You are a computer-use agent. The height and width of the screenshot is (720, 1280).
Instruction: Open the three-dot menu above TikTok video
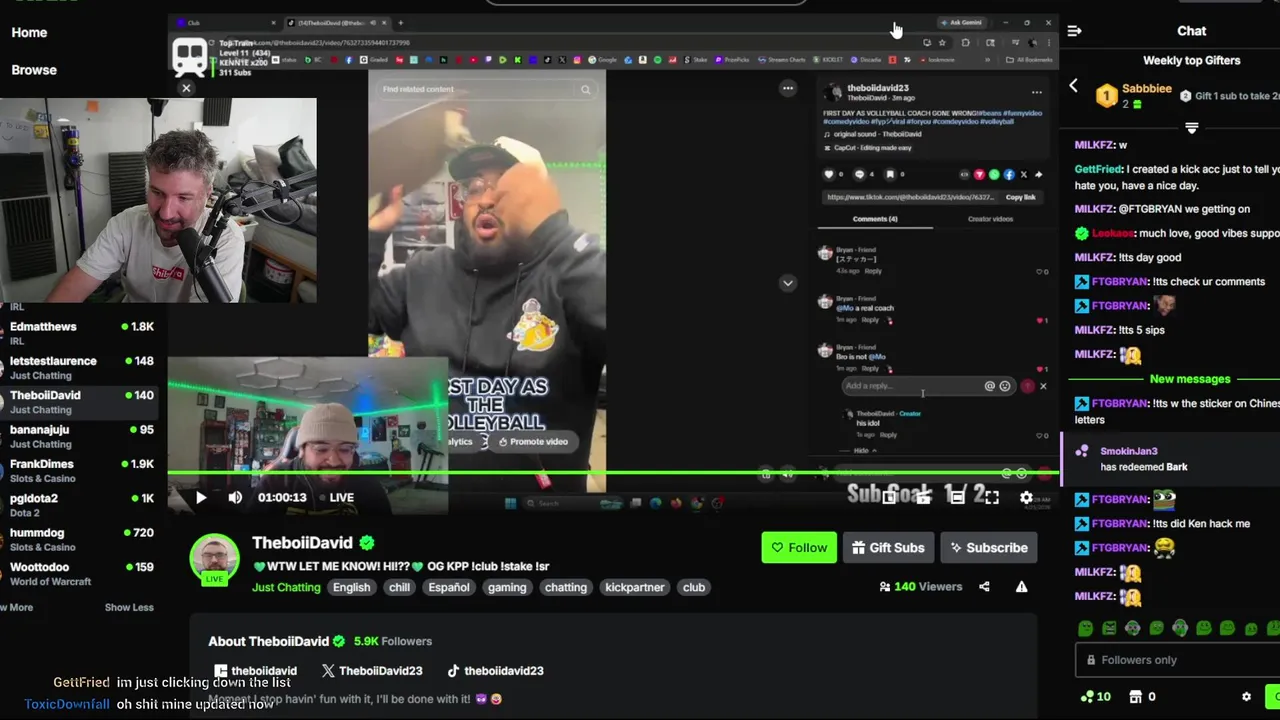tap(788, 88)
